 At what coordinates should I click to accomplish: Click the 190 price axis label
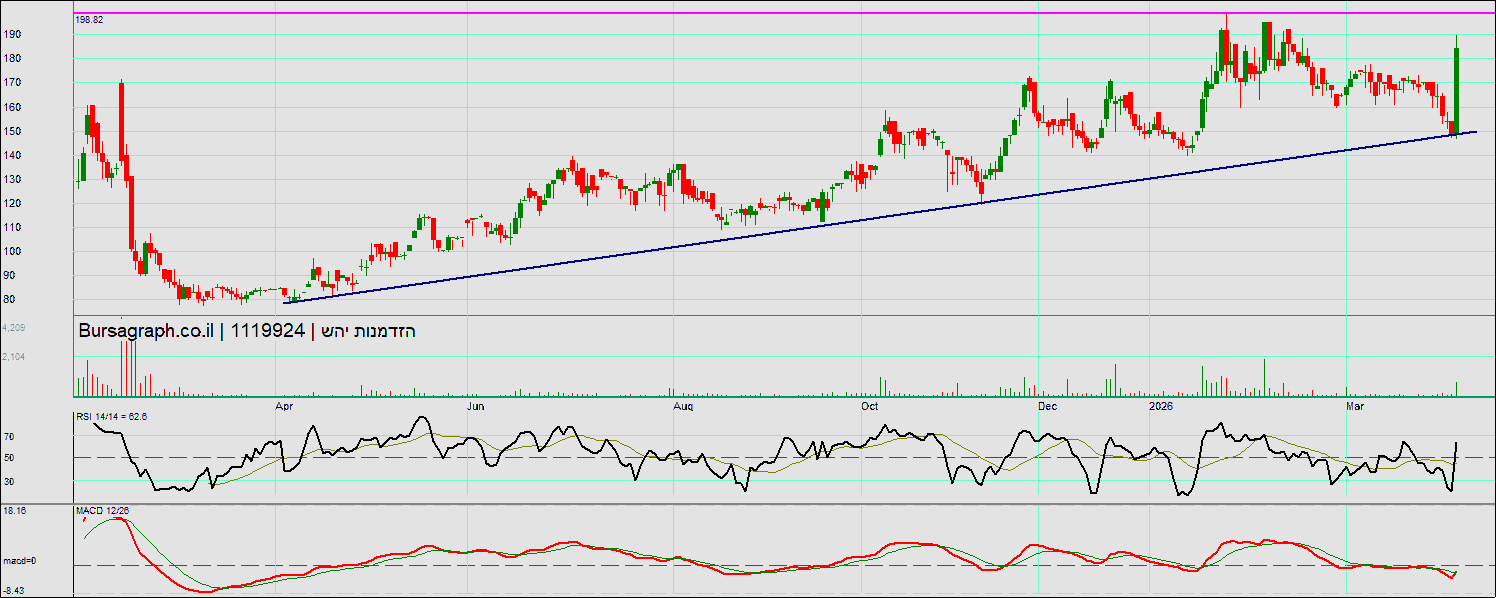pos(12,34)
